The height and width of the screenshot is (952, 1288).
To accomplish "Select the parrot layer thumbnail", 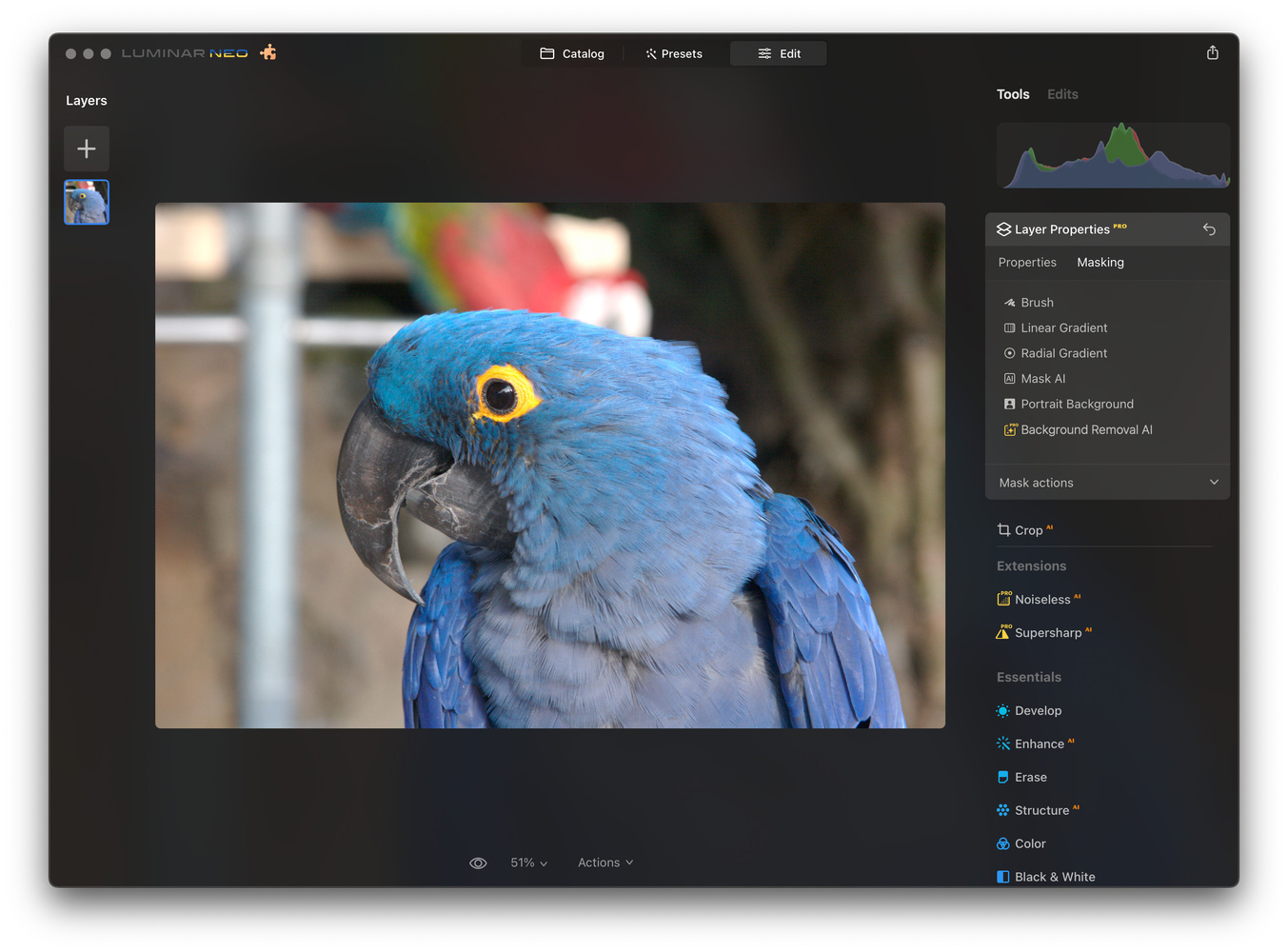I will [x=87, y=202].
